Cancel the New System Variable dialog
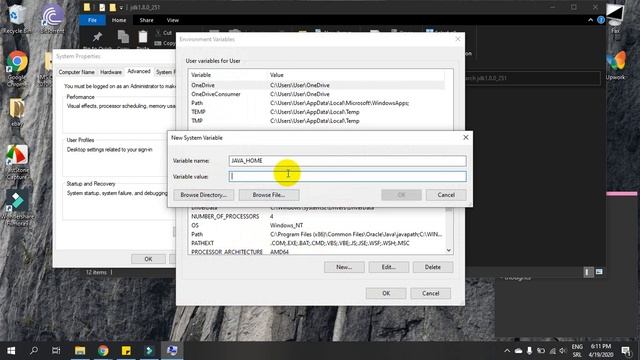Viewport: 640px width, 360px height. (x=446, y=195)
